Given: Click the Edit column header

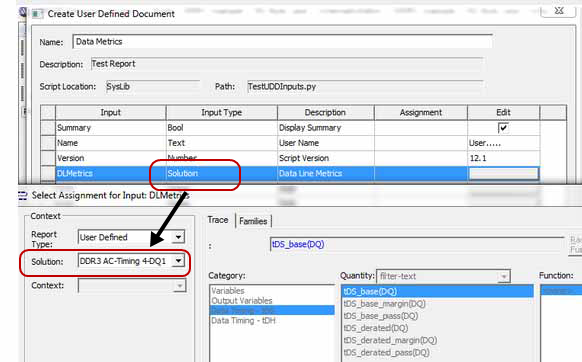Looking at the screenshot, I should click(503, 112).
